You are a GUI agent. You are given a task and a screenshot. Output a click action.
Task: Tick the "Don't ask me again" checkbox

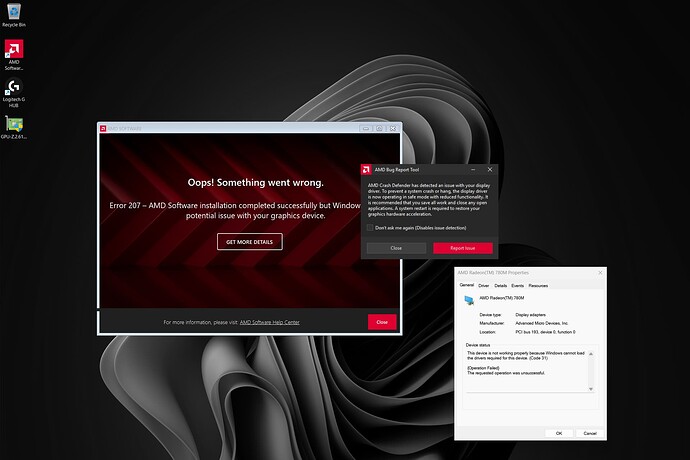pyautogui.click(x=370, y=228)
